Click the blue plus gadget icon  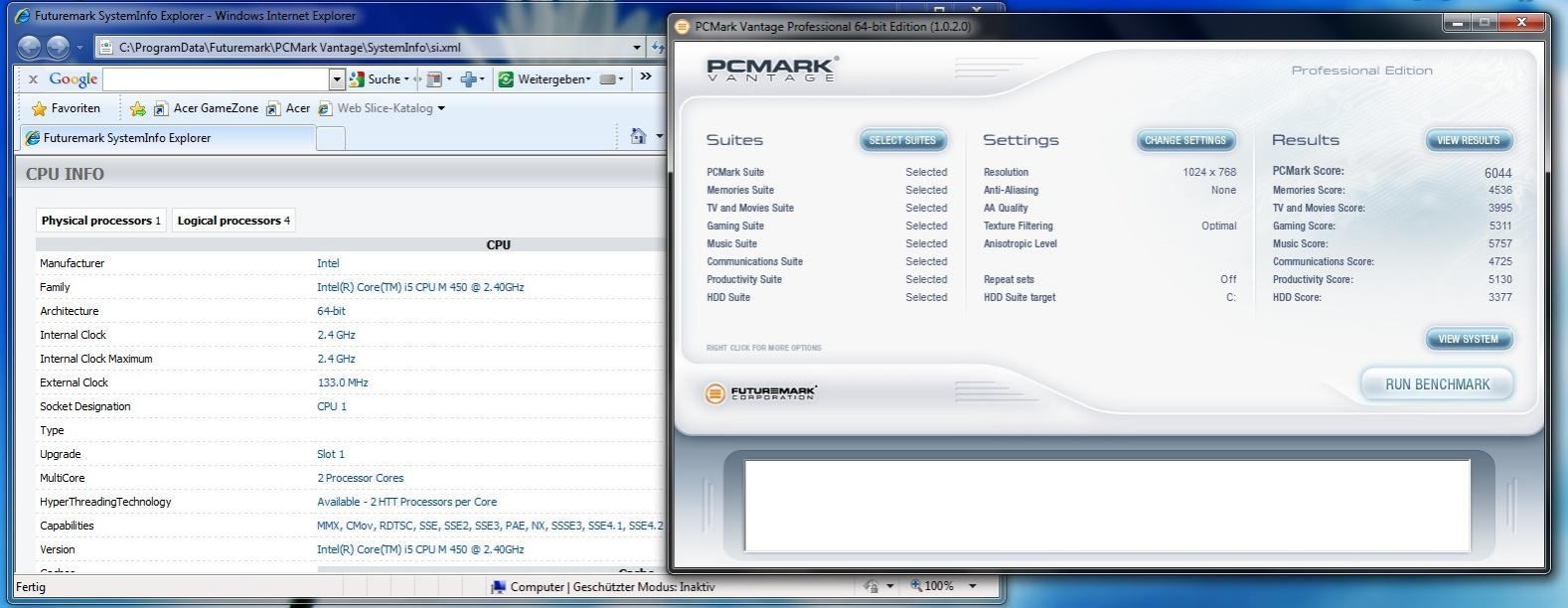pyautogui.click(x=469, y=78)
